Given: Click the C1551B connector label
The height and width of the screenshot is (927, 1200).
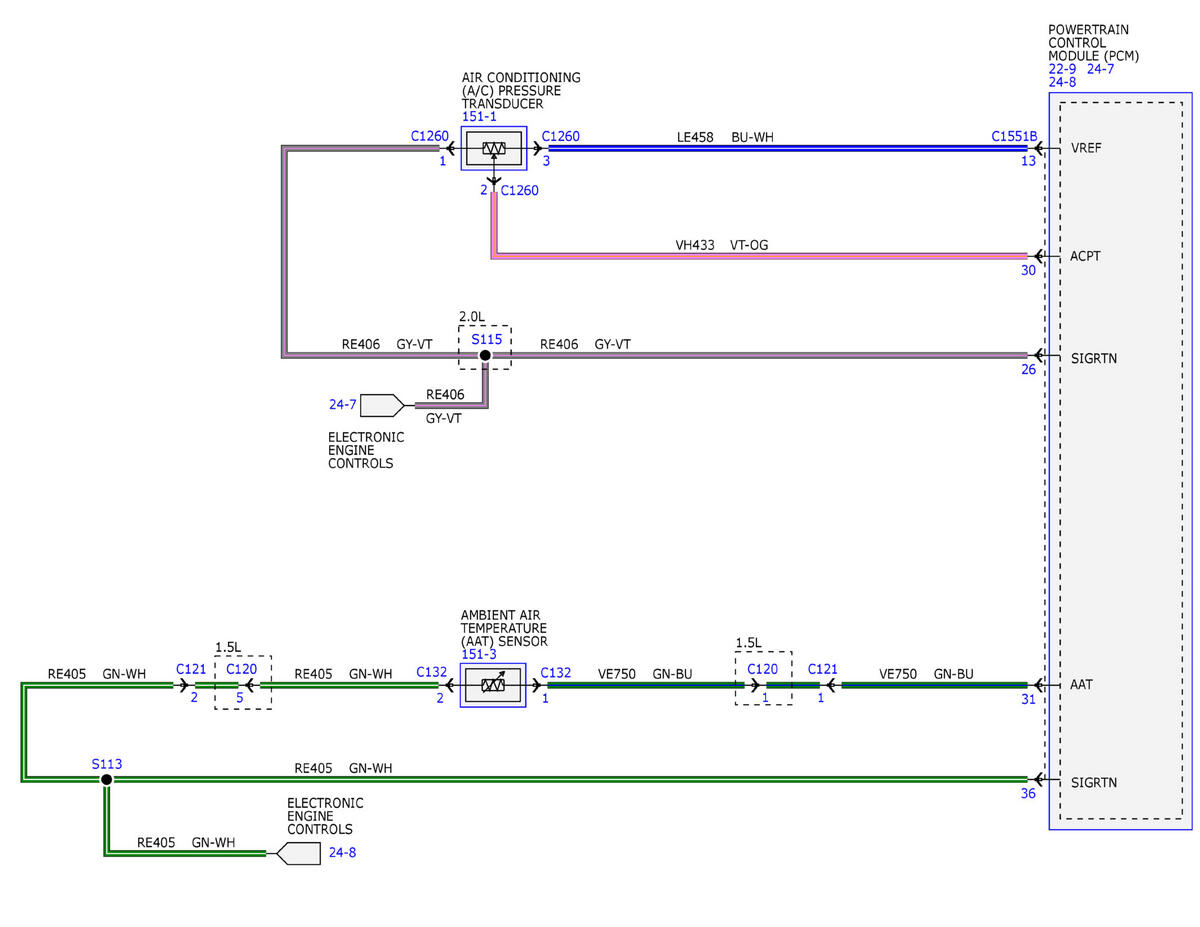Looking at the screenshot, I should (x=1014, y=136).
